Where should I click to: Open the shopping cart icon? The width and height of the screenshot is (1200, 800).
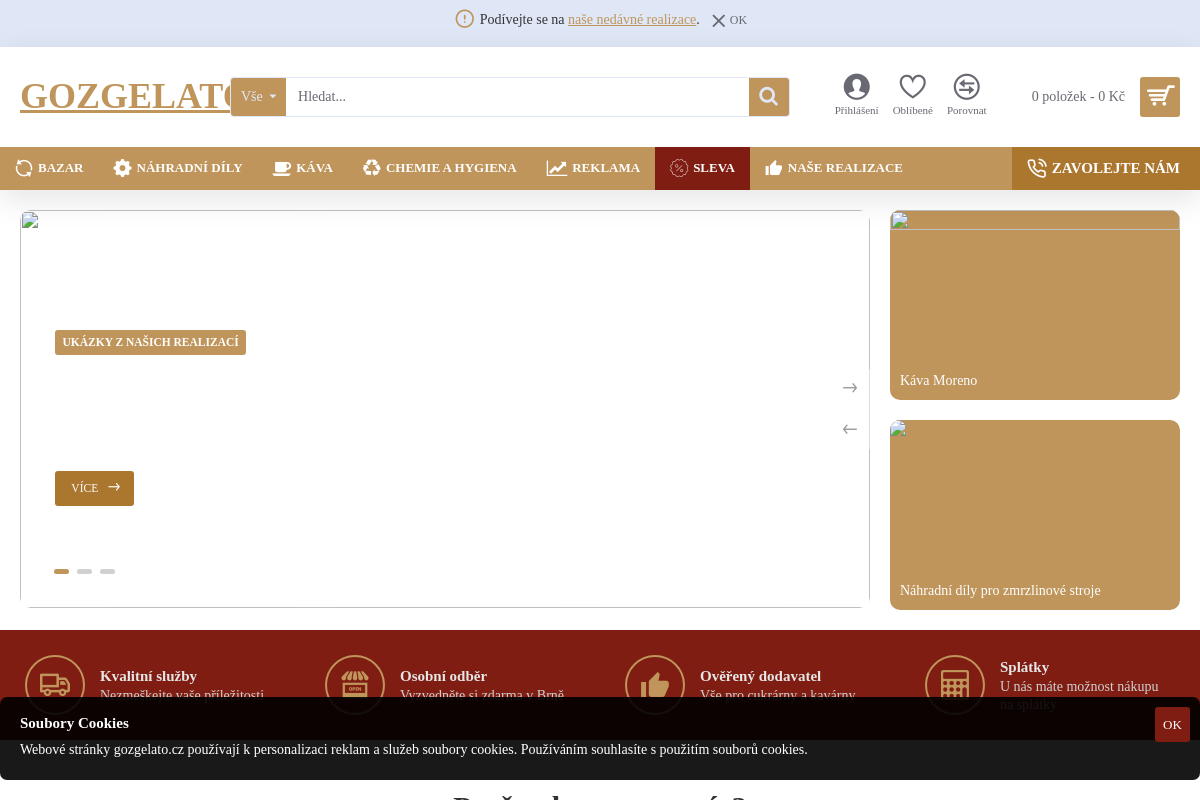coord(1159,97)
